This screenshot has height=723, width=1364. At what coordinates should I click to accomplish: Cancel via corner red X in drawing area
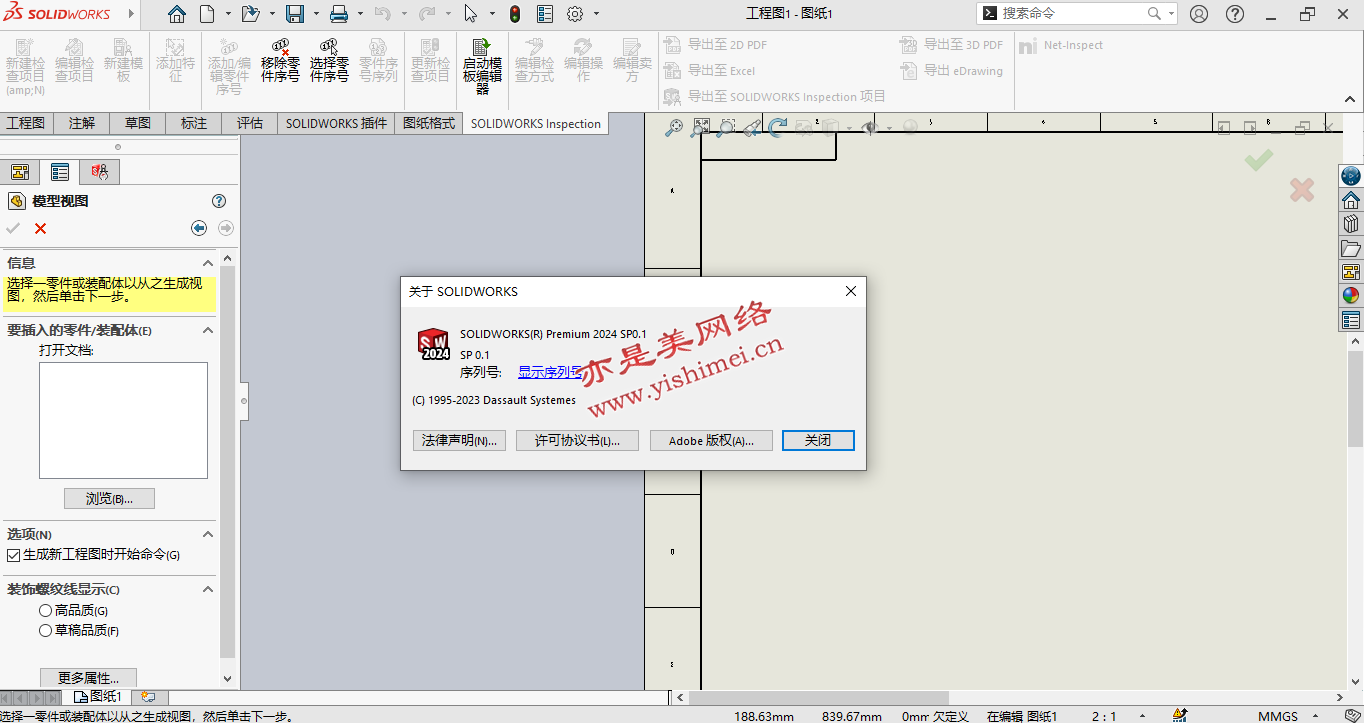1301,190
